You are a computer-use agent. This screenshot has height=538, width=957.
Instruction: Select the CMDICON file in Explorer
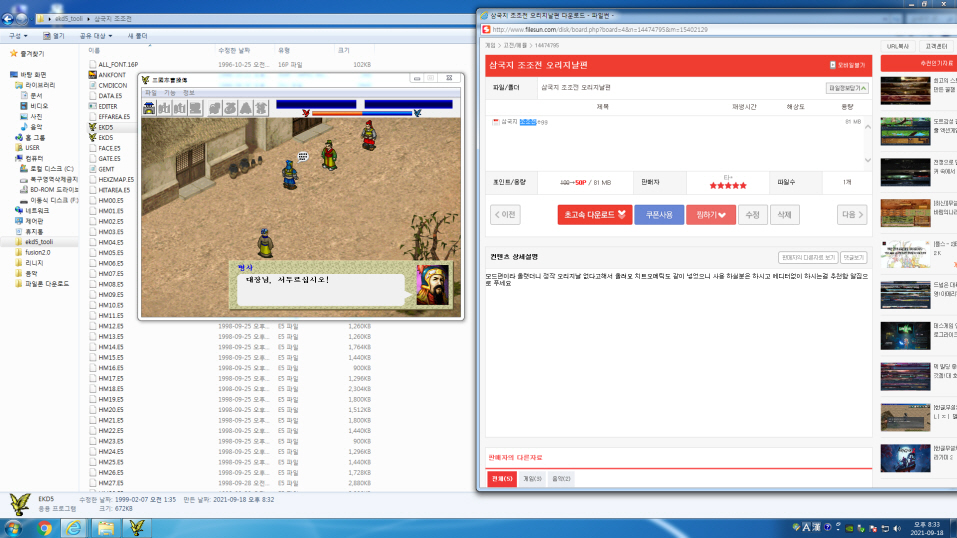pyautogui.click(x=109, y=85)
